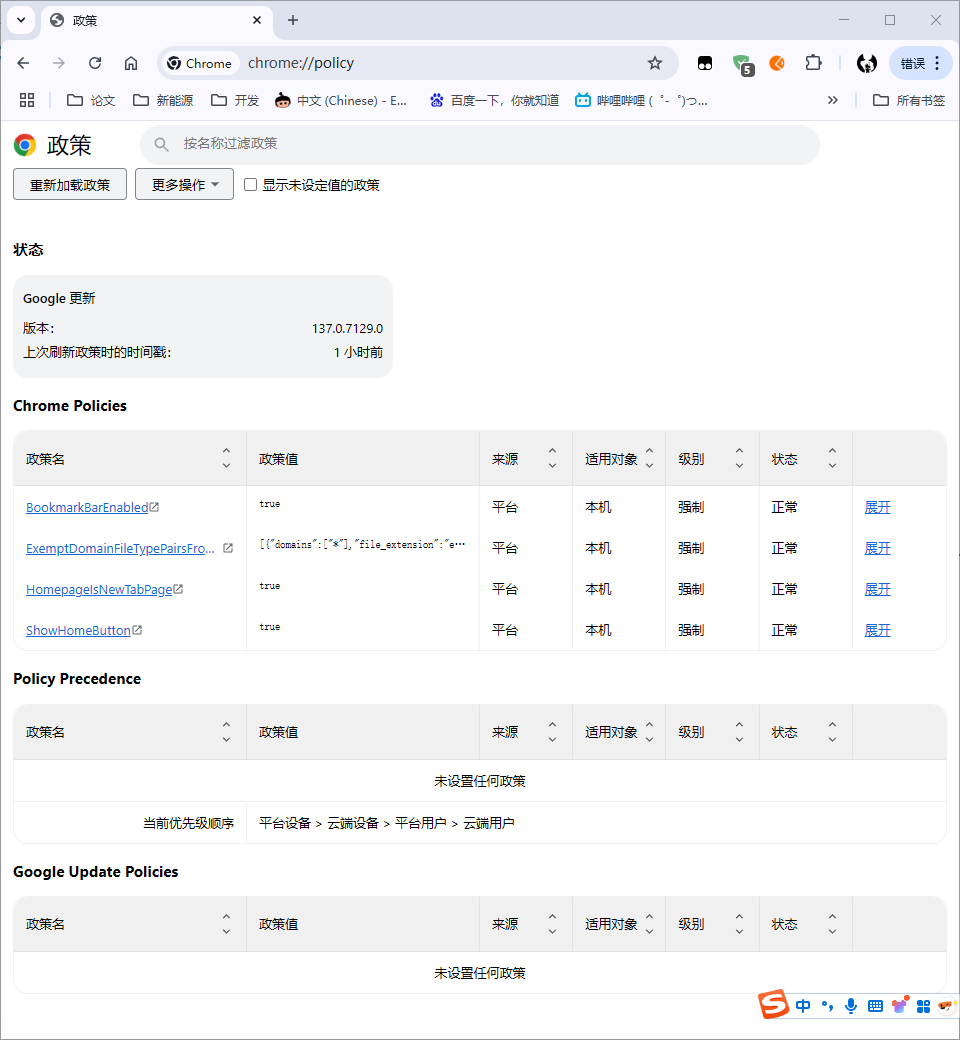Click the Sogou skin shirt icon

coord(900,1006)
